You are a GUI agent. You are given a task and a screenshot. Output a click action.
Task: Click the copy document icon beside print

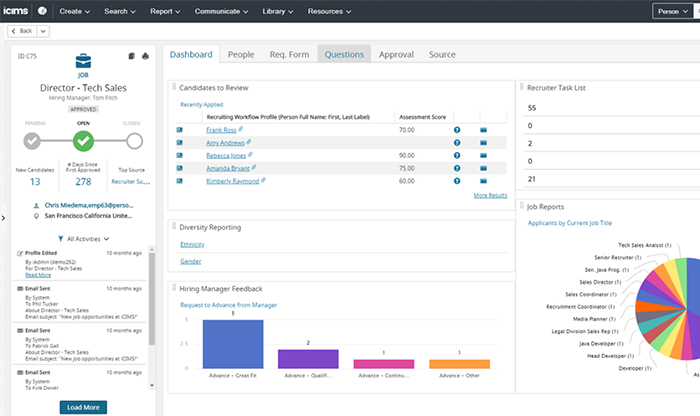pyautogui.click(x=132, y=56)
